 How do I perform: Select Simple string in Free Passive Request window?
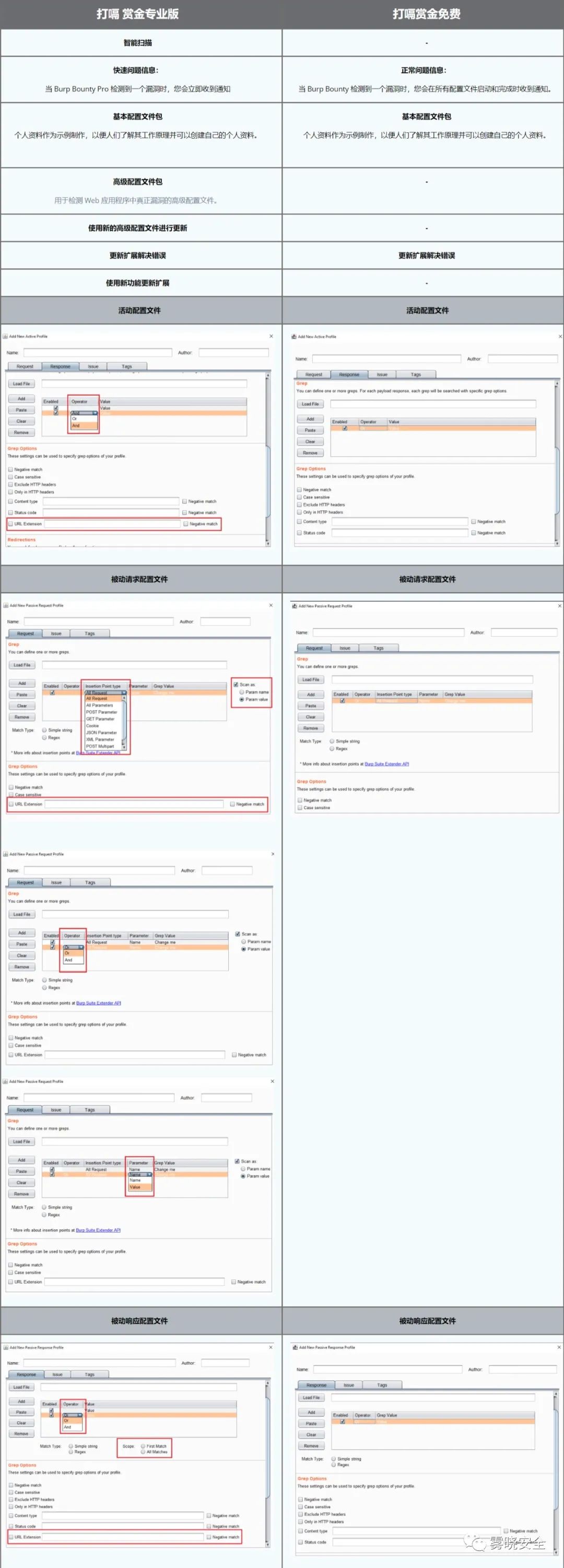pyautogui.click(x=332, y=741)
